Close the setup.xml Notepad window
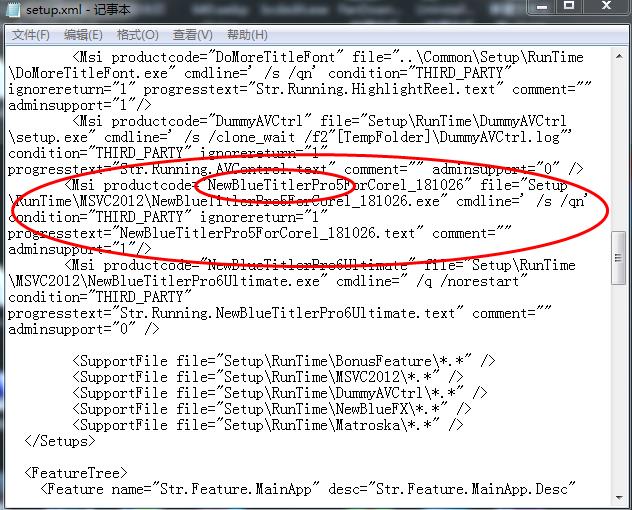632x510 pixels. [x=606, y=6]
